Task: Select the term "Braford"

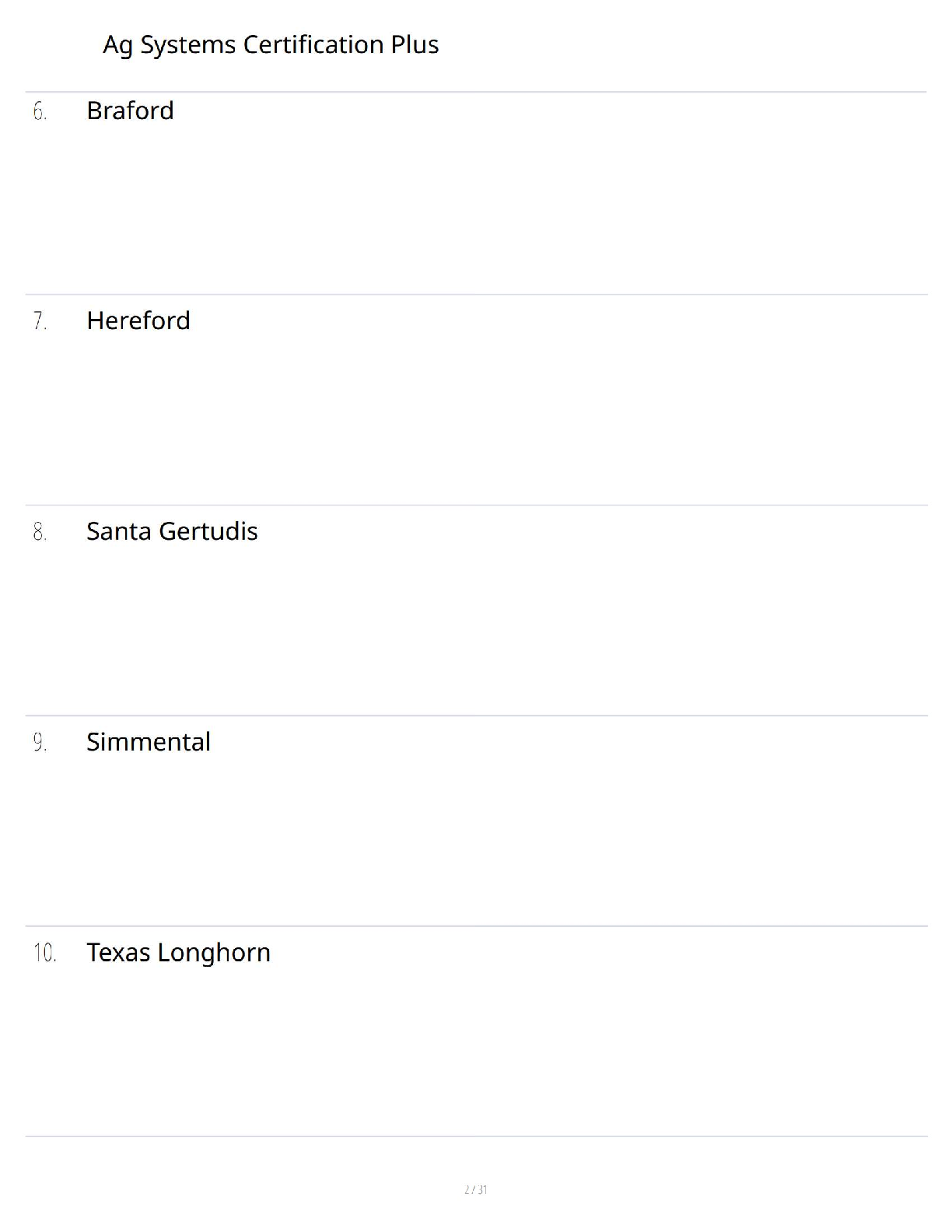Action: 130,111
